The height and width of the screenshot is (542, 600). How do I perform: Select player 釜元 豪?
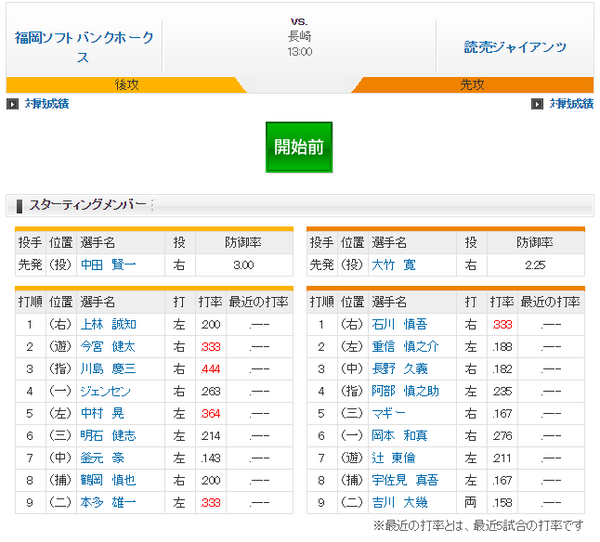[x=103, y=458]
